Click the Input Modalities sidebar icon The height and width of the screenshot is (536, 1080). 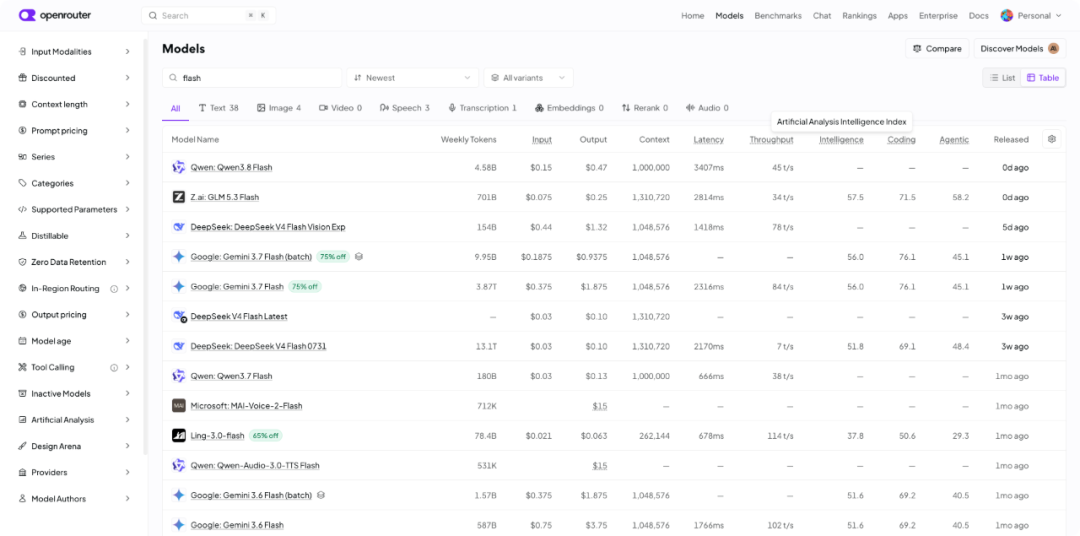tap(23, 52)
